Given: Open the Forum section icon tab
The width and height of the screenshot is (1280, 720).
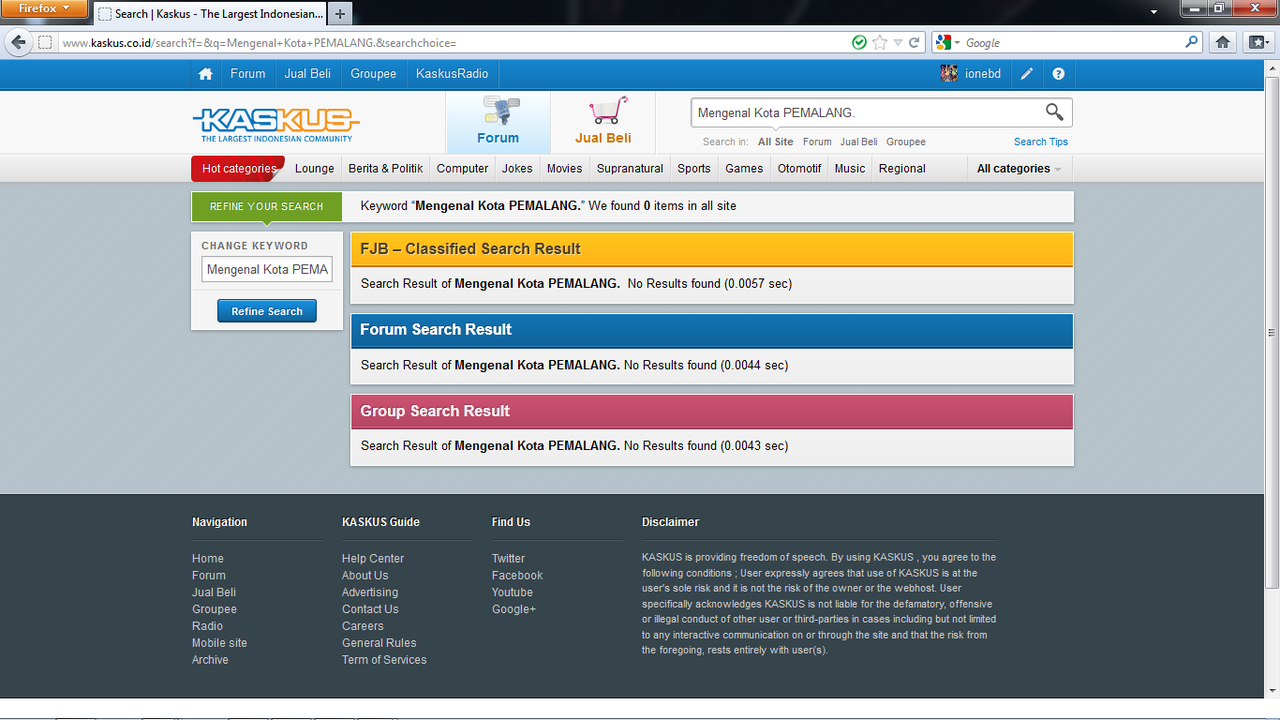Looking at the screenshot, I should 498,122.
